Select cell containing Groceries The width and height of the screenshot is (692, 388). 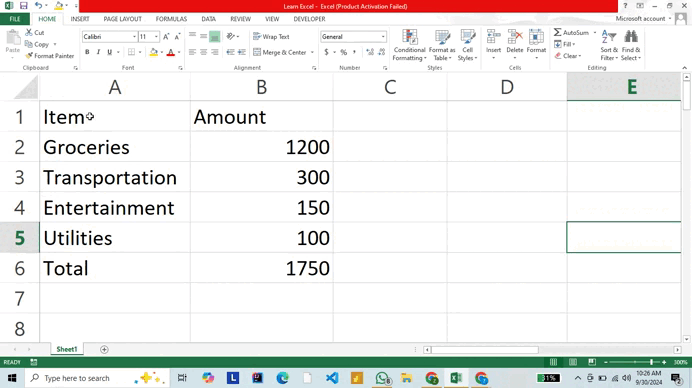115,147
